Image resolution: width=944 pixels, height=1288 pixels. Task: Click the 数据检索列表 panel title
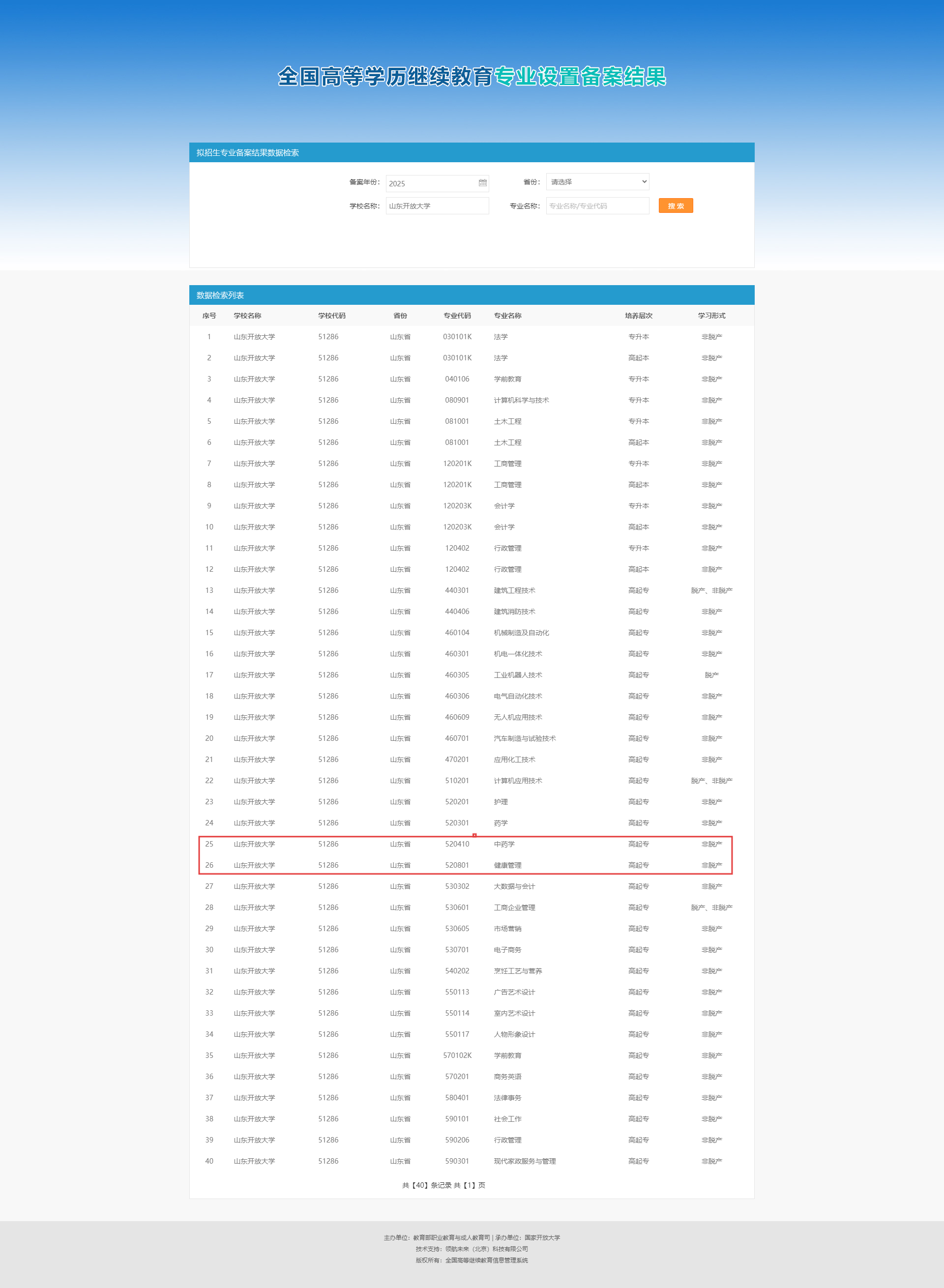tap(220, 295)
